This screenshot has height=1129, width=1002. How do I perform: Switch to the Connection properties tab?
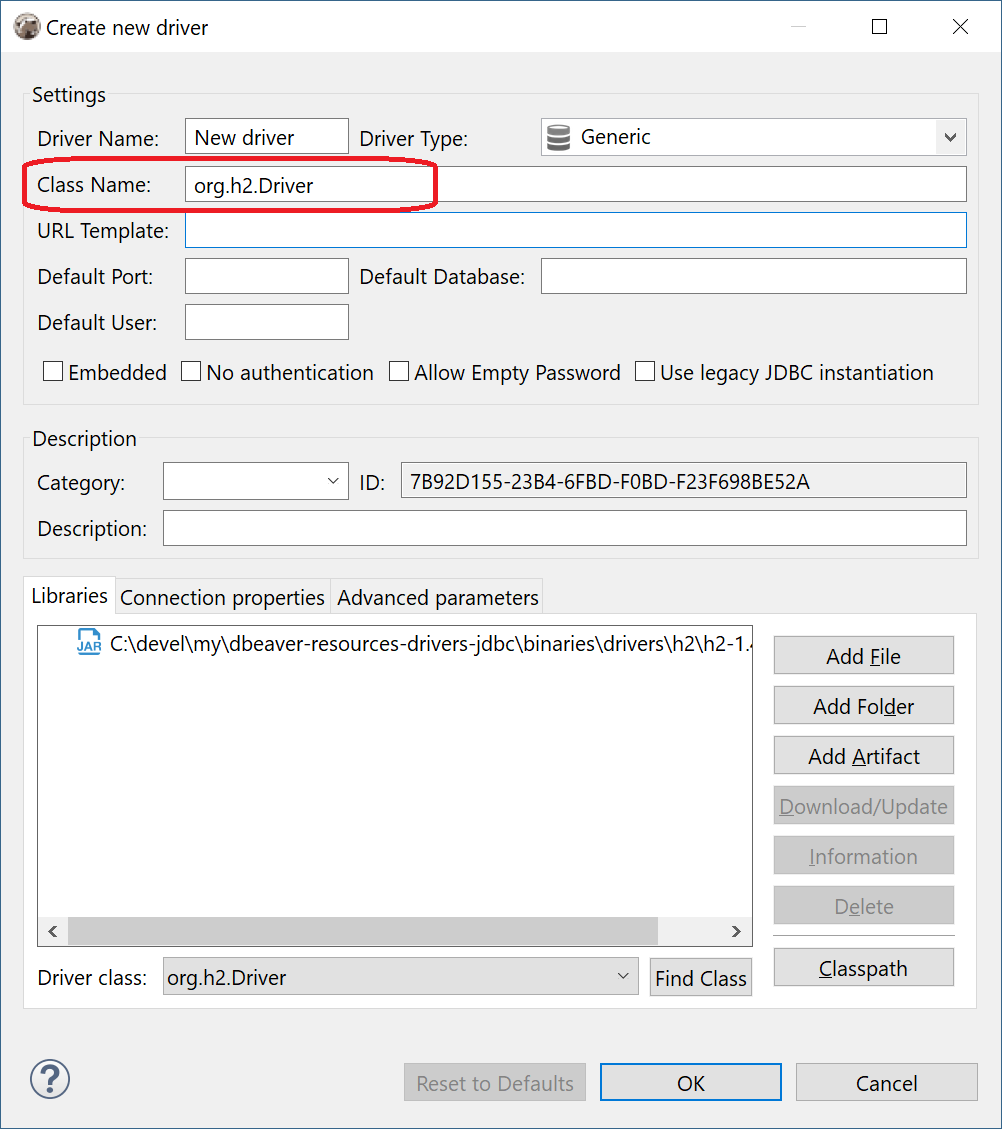click(221, 596)
